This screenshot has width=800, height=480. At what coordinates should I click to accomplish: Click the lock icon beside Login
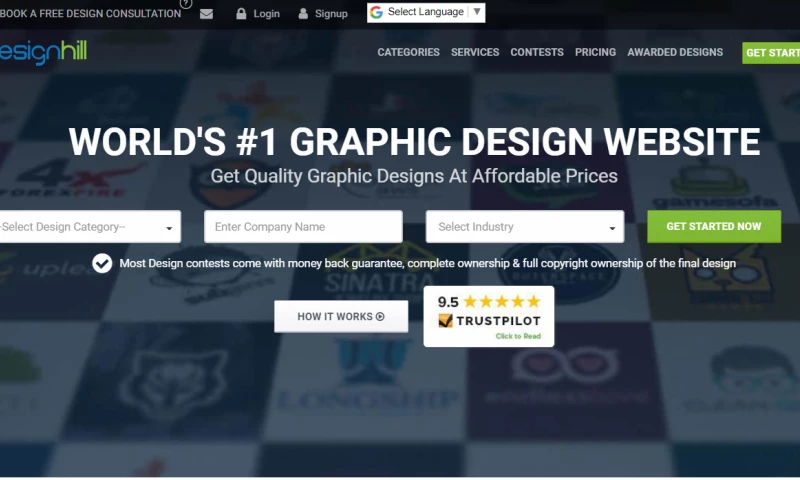click(241, 14)
